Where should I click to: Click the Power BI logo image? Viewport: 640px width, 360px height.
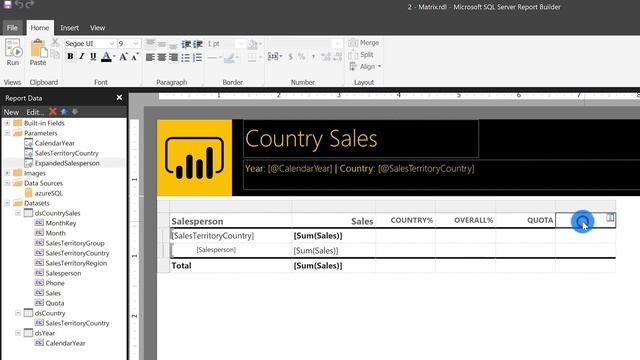(195, 158)
